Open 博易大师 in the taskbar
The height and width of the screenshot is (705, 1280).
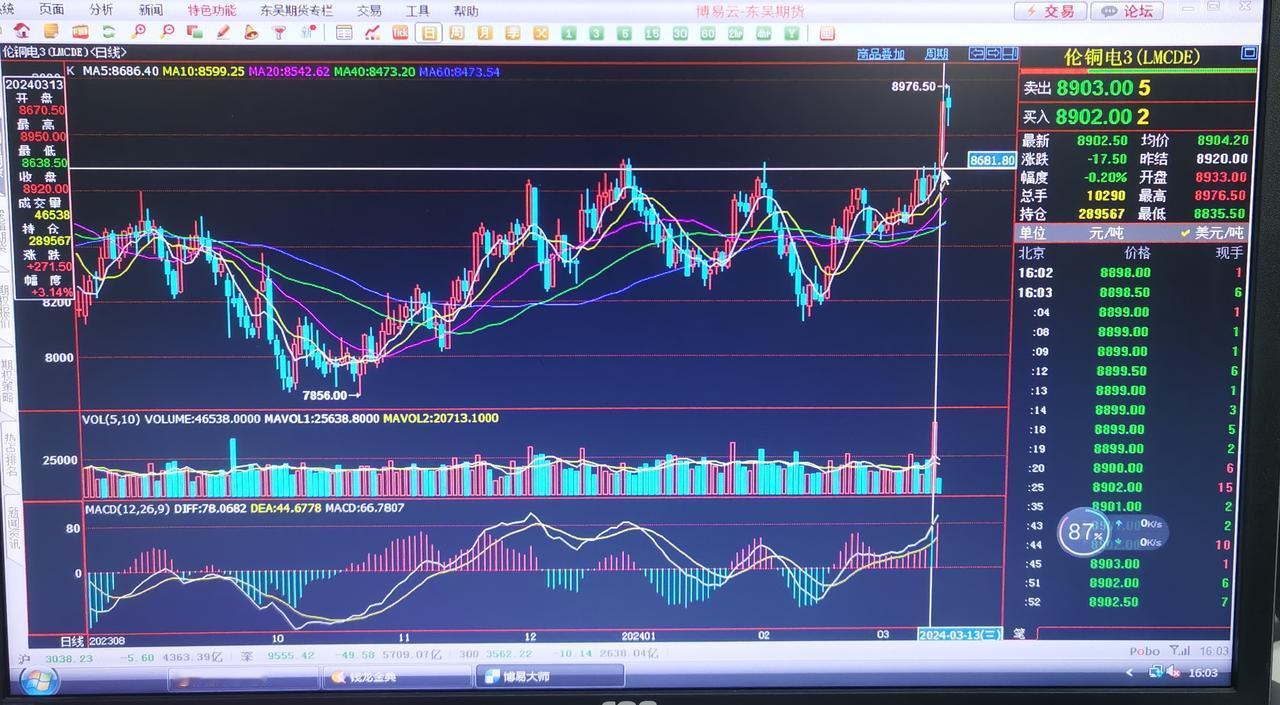tap(549, 677)
